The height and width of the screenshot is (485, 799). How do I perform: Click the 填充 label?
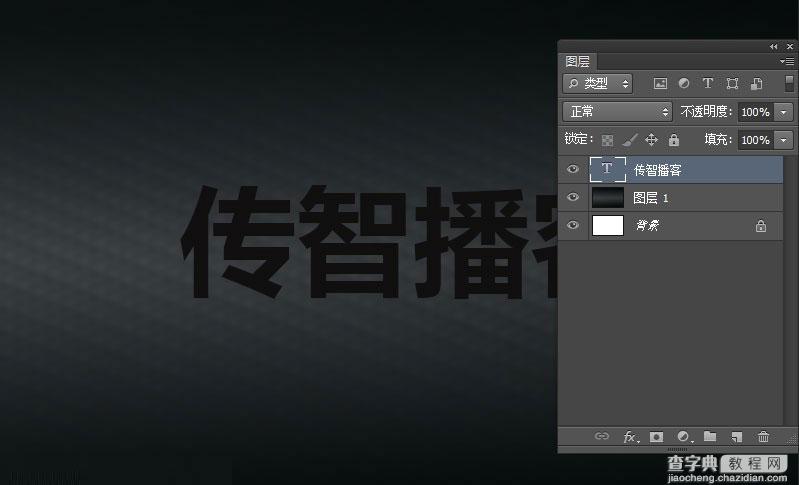tap(718, 139)
